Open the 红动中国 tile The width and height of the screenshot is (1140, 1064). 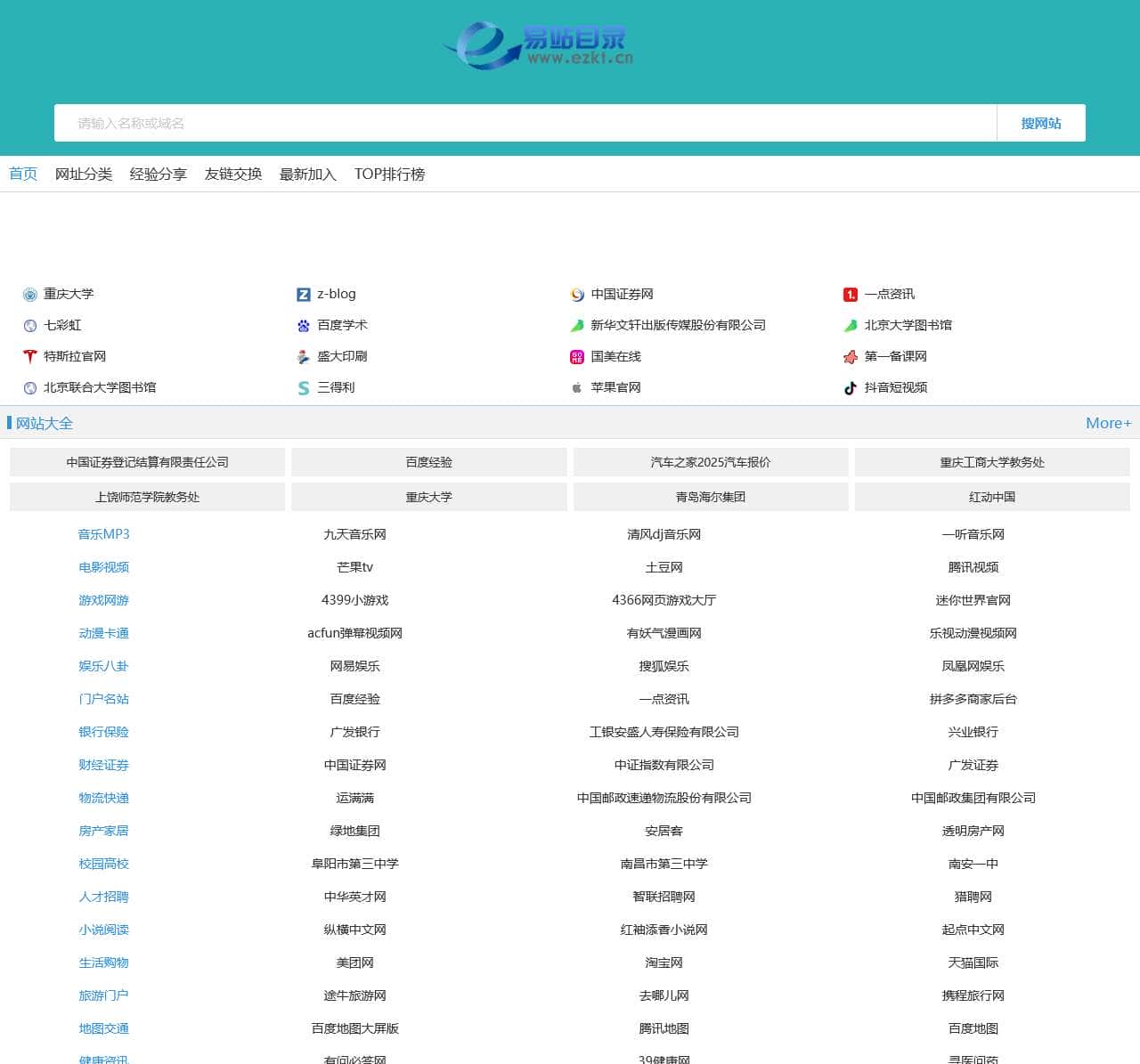(992, 497)
